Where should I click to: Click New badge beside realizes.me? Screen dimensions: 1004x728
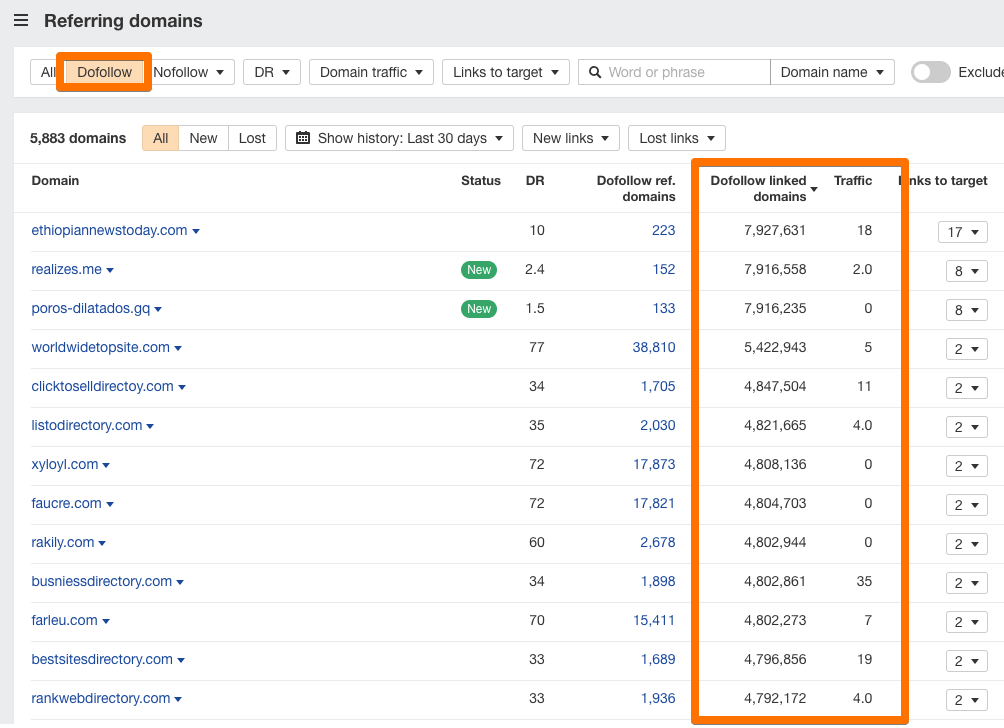click(x=479, y=270)
